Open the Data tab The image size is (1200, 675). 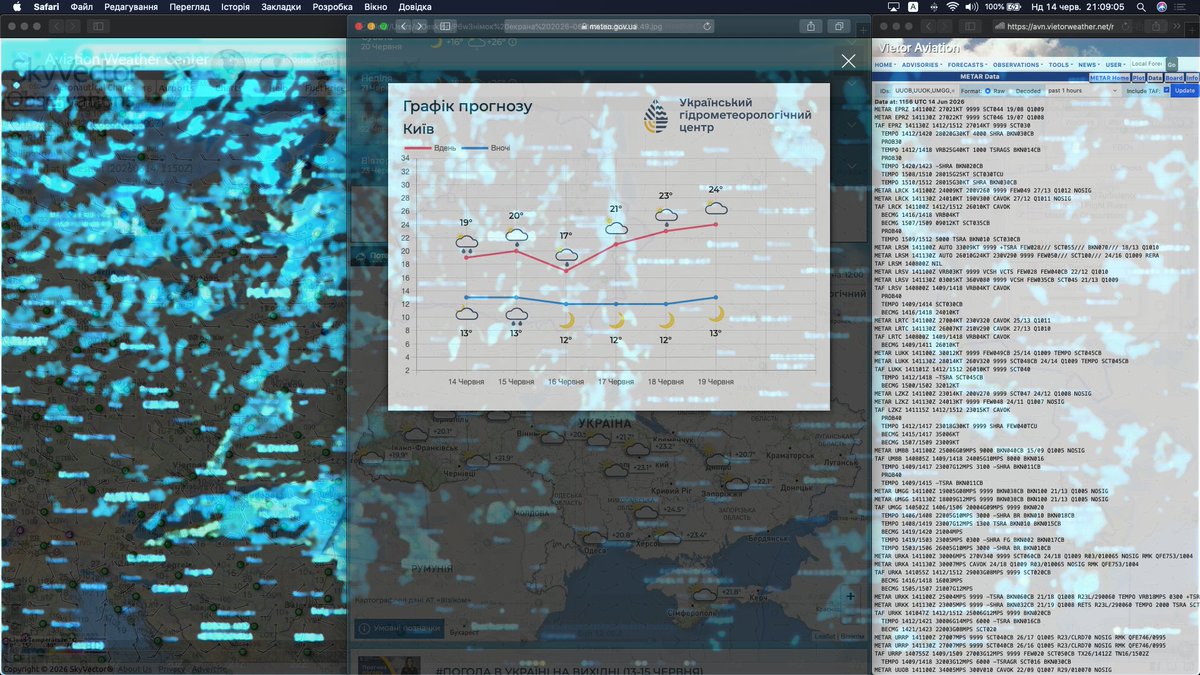coord(1155,78)
